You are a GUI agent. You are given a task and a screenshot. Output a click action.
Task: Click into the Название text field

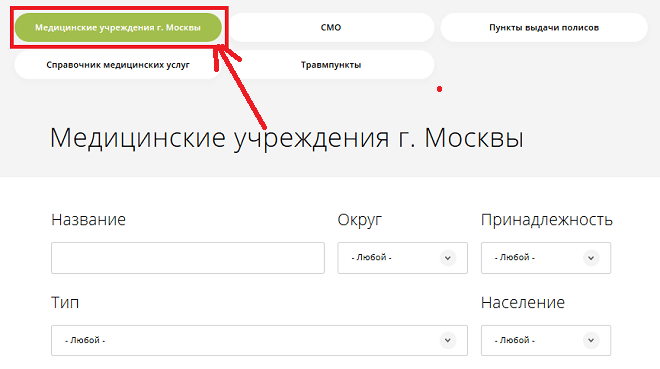click(x=188, y=258)
